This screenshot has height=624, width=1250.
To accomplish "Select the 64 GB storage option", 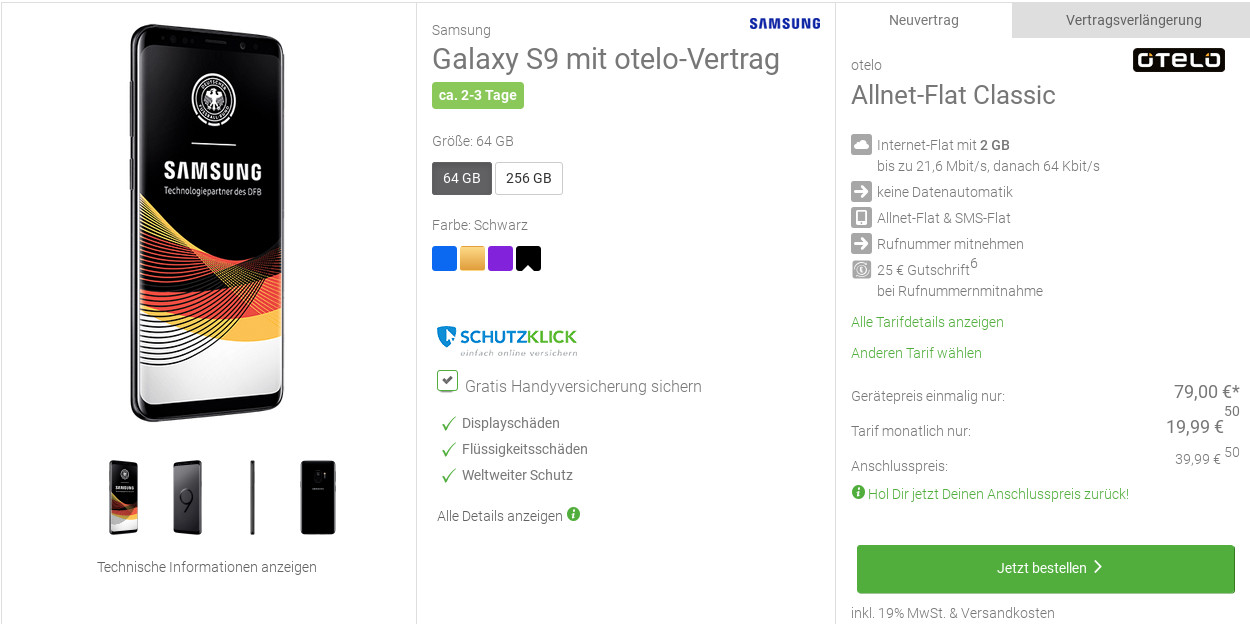I will tap(461, 178).
